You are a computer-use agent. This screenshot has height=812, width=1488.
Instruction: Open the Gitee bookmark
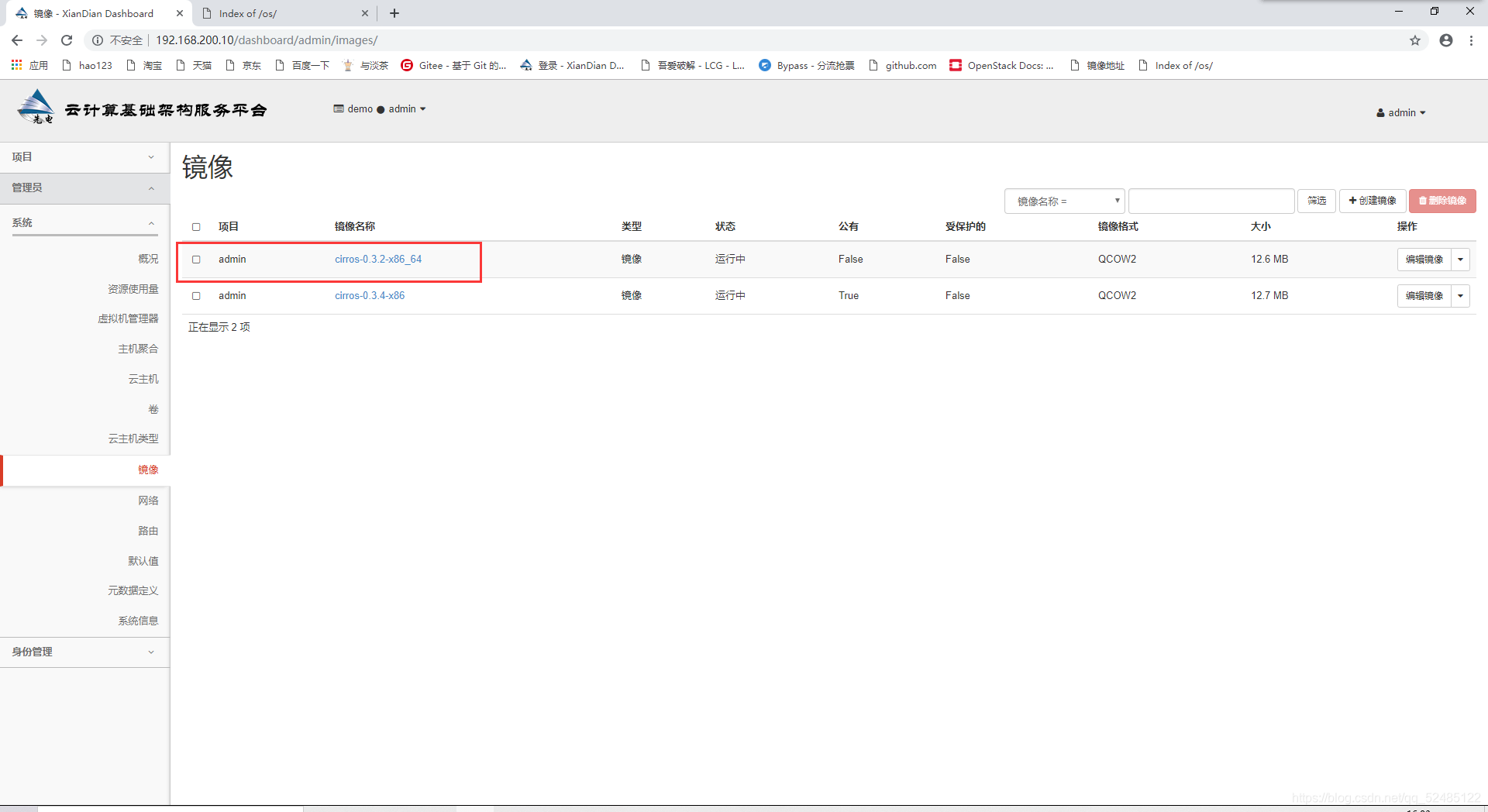click(453, 65)
